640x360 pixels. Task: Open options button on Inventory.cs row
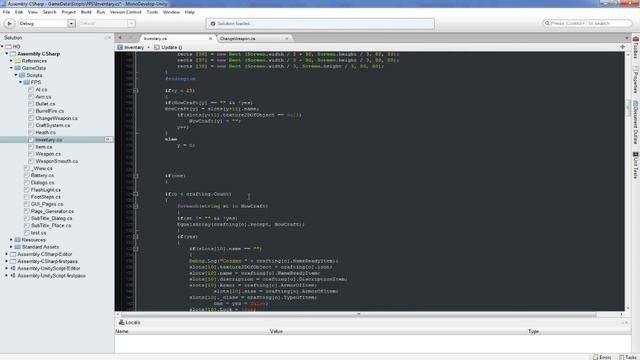(108, 140)
